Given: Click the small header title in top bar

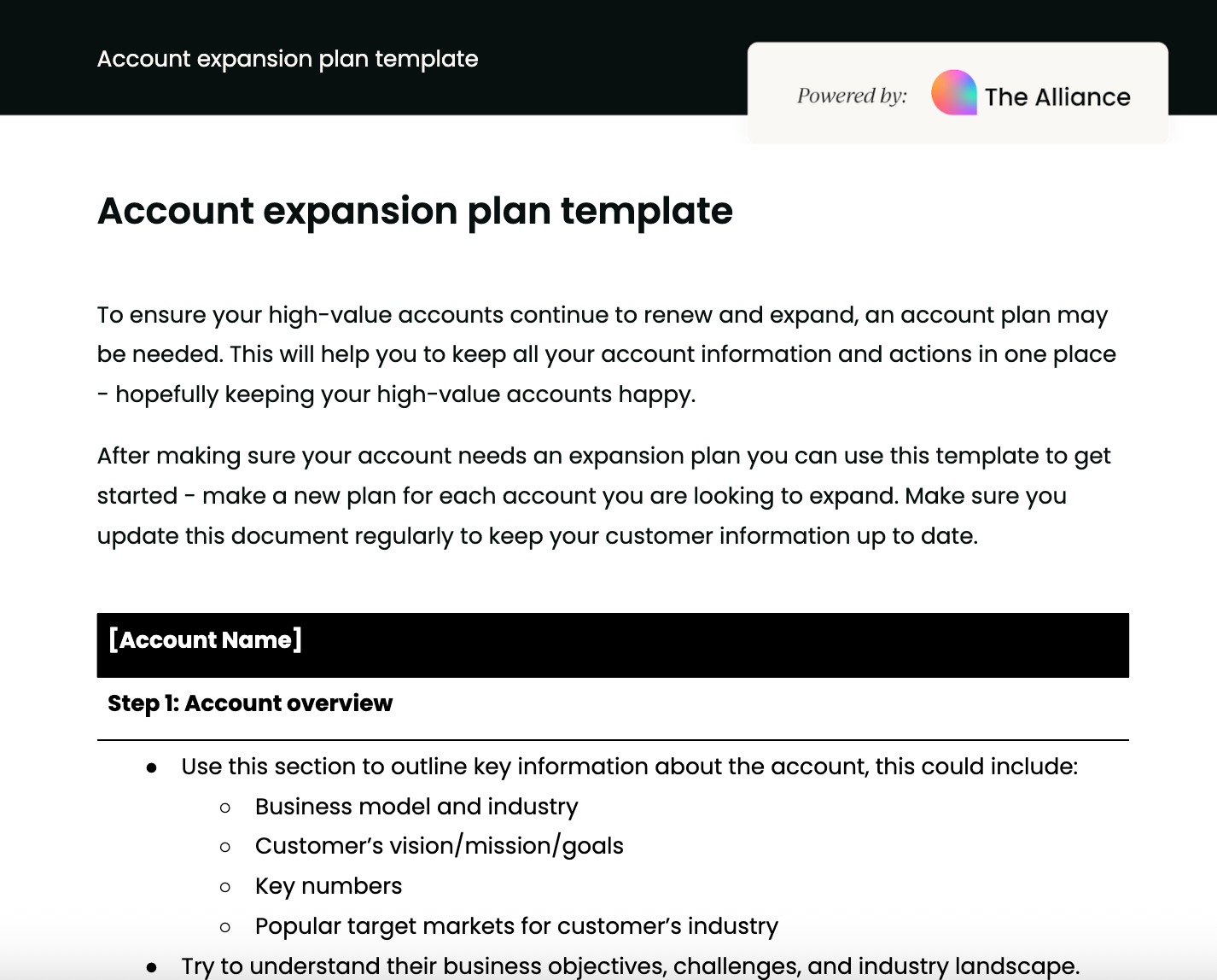Looking at the screenshot, I should point(288,59).
